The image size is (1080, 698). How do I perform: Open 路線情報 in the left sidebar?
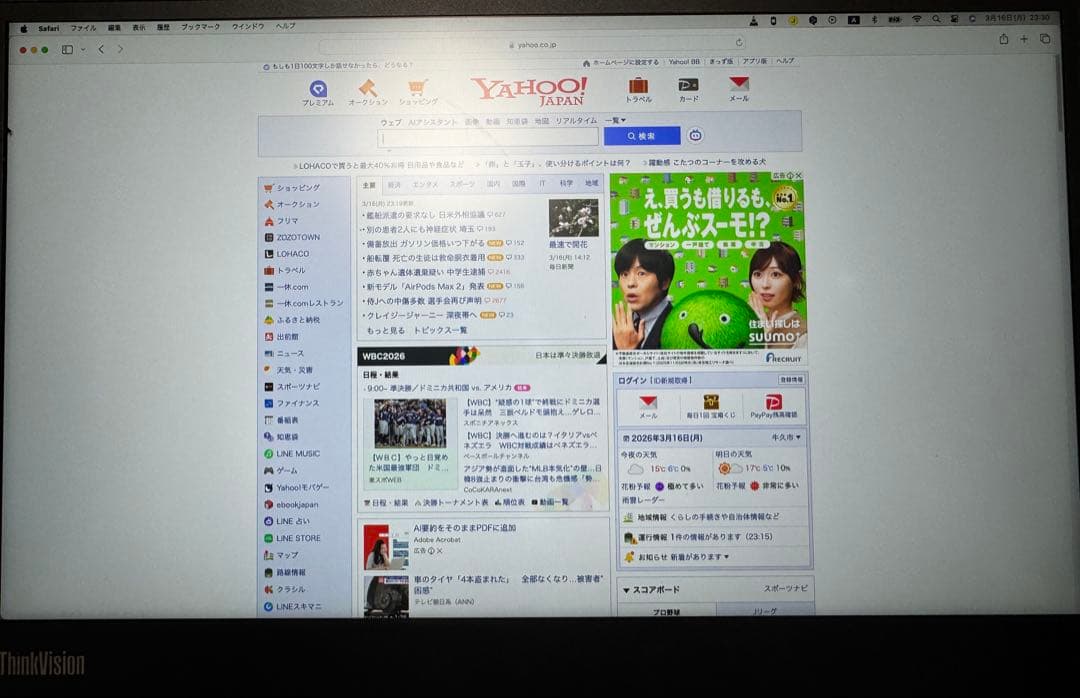[291, 573]
